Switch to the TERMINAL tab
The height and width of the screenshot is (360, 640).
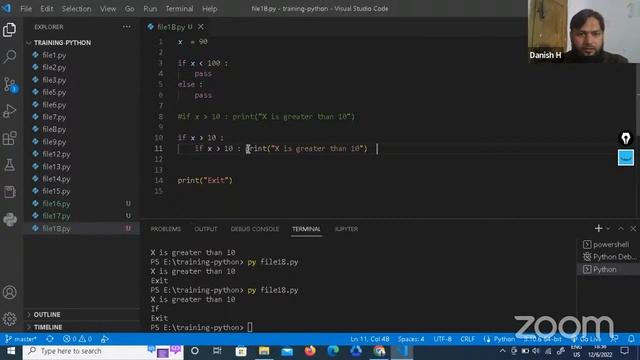pyautogui.click(x=306, y=229)
